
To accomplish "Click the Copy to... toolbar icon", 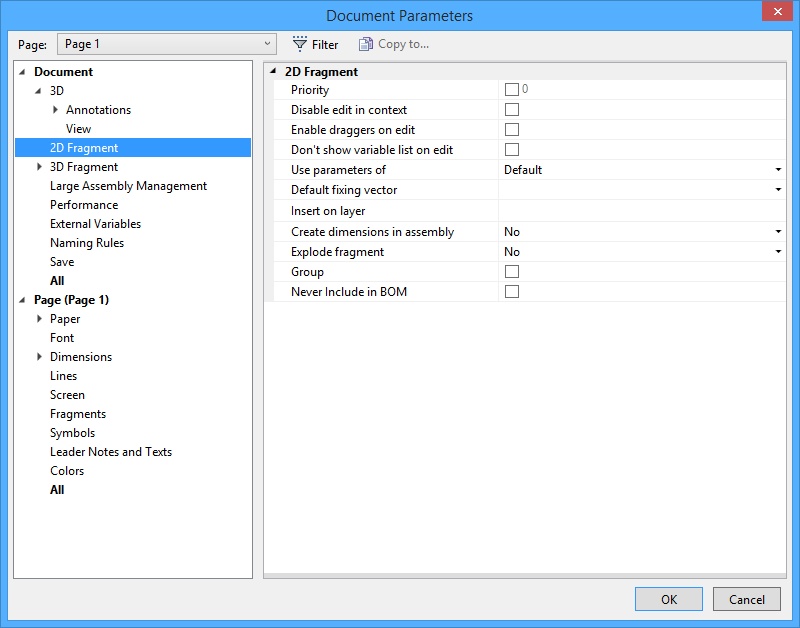I will point(366,44).
